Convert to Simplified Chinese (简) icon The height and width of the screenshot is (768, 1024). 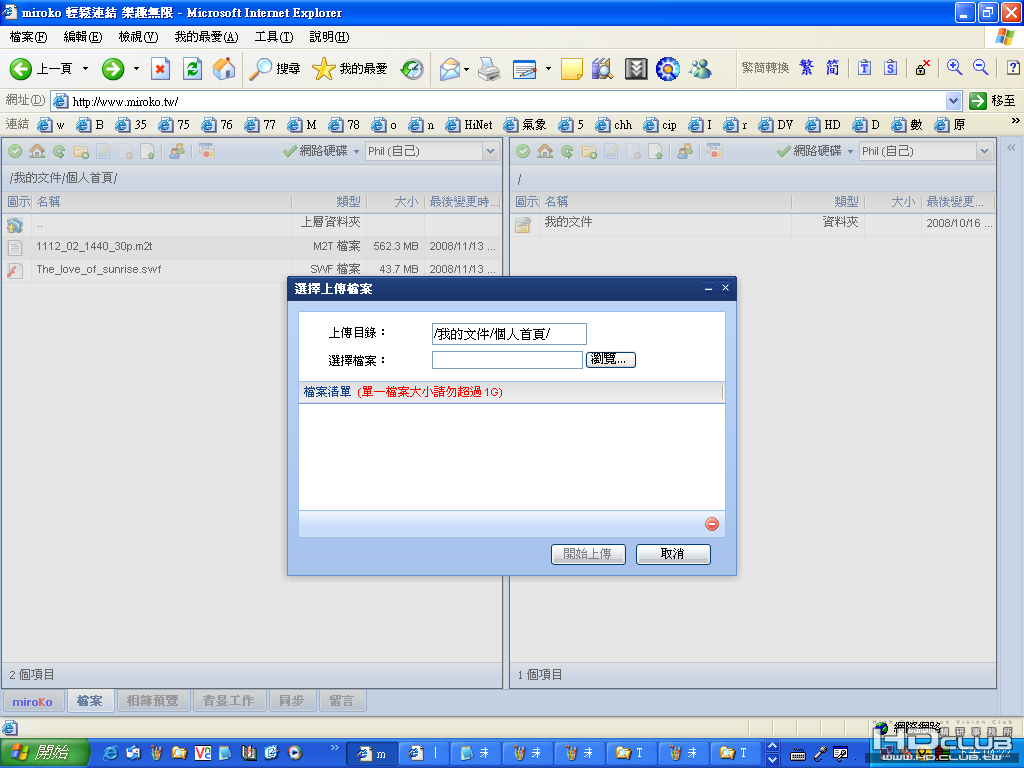pyautogui.click(x=832, y=67)
